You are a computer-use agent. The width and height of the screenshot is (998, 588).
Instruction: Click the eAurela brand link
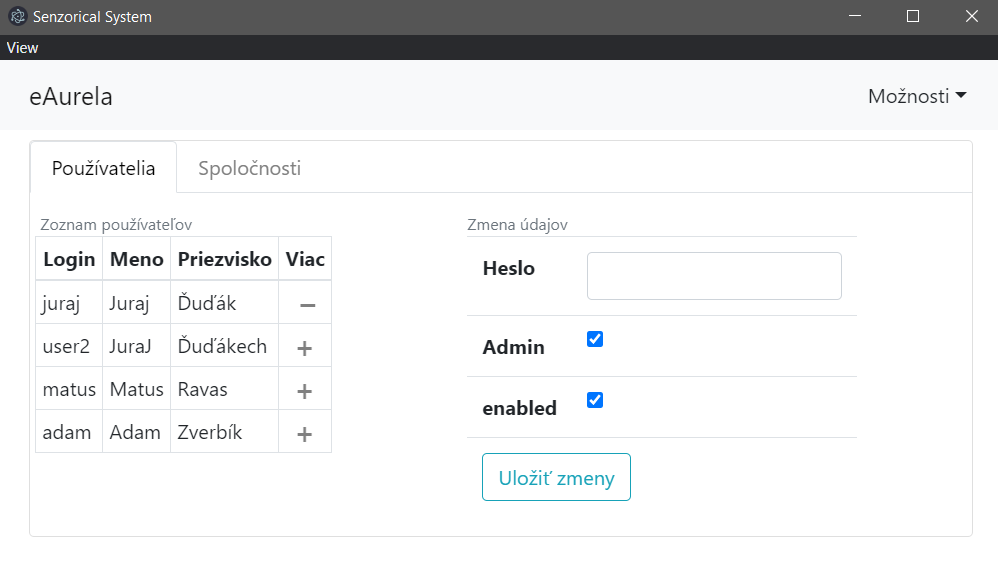(71, 97)
